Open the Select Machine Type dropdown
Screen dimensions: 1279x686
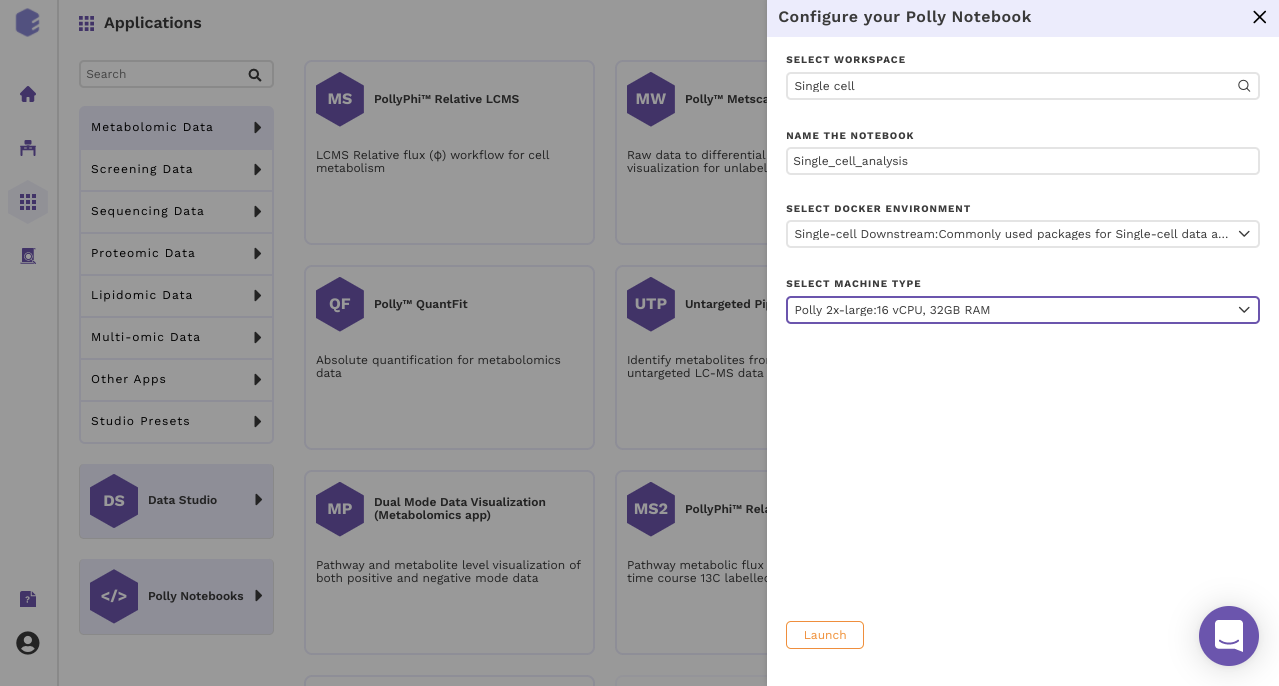(x=1022, y=310)
